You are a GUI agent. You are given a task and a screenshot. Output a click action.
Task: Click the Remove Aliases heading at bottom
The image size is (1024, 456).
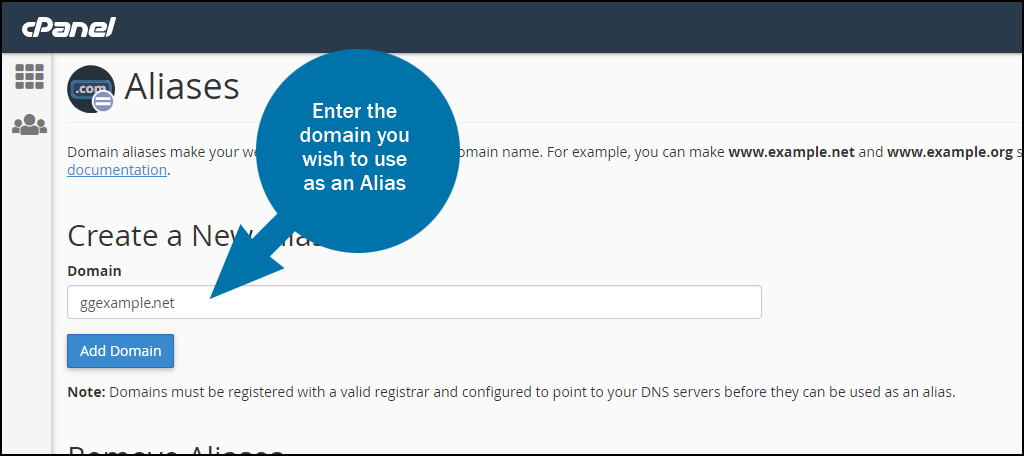(x=176, y=449)
